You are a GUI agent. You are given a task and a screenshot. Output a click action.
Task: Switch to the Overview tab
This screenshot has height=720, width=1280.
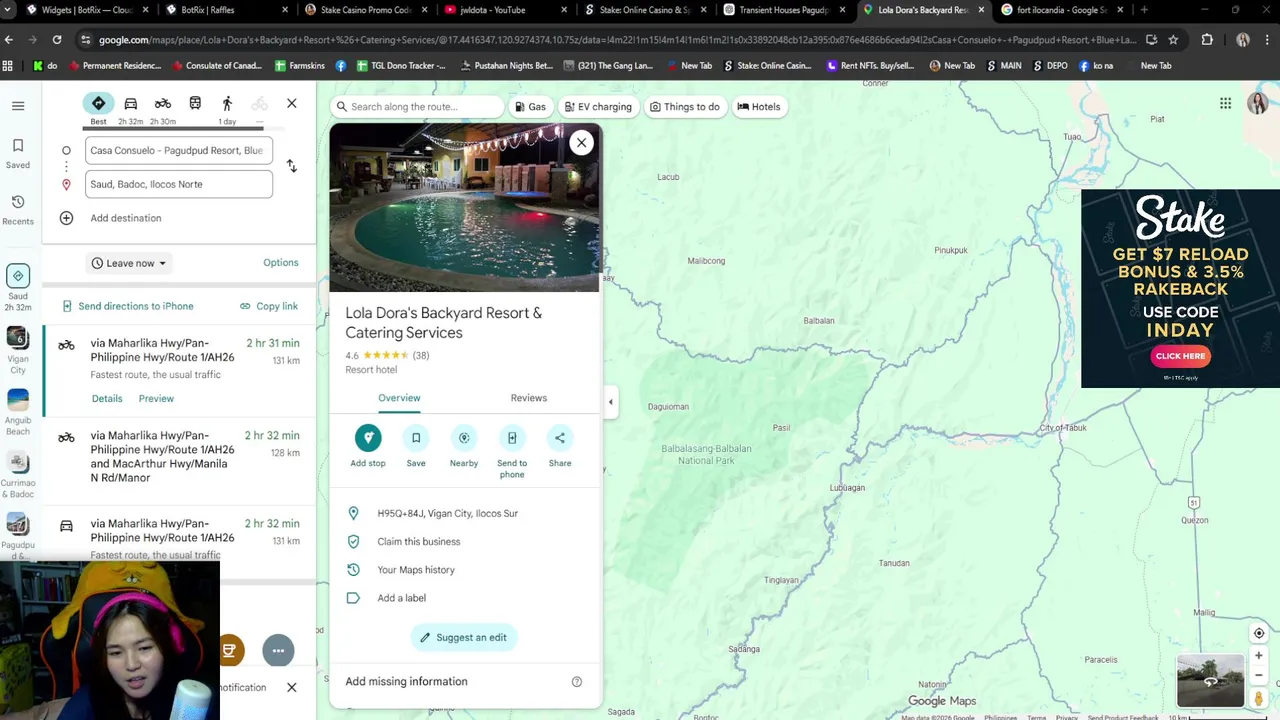(399, 398)
